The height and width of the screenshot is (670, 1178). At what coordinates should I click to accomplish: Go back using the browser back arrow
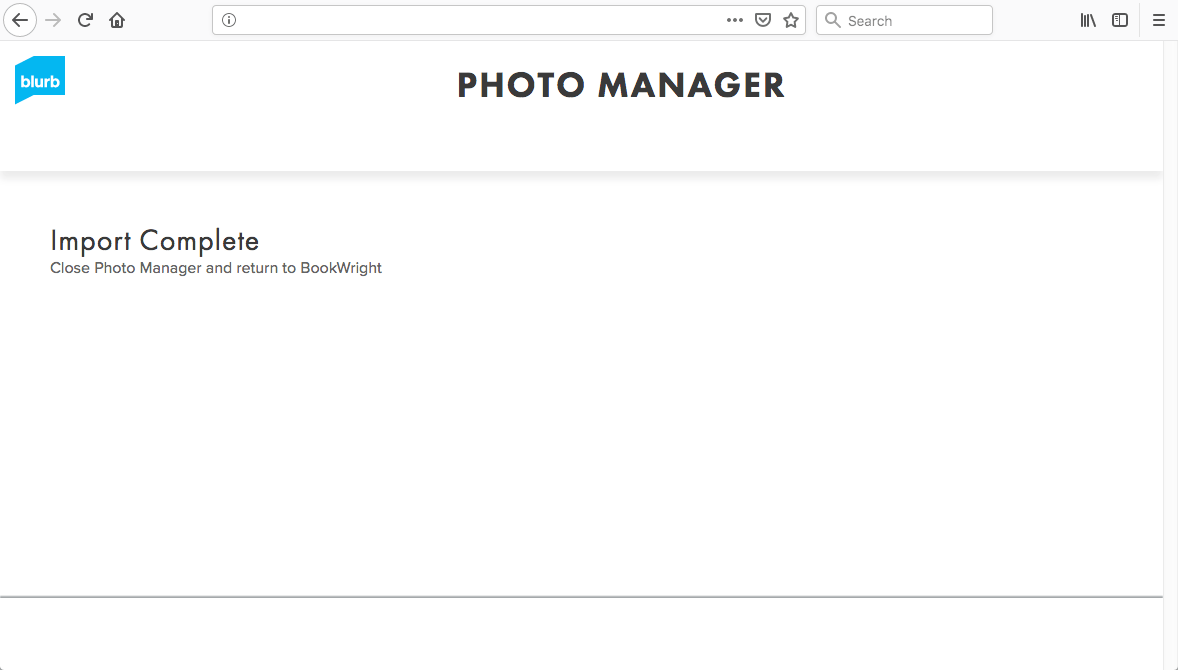coord(20,20)
